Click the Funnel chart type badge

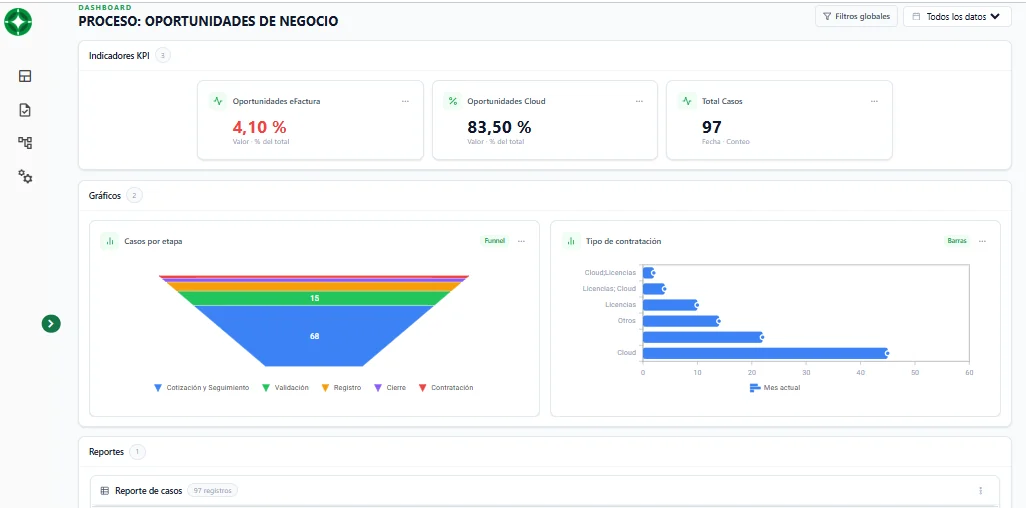(495, 241)
